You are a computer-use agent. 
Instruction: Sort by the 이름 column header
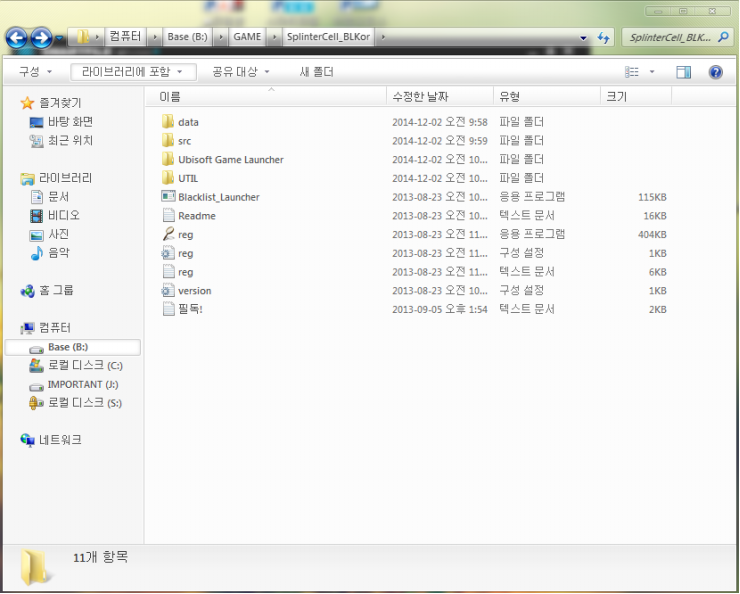pos(266,97)
